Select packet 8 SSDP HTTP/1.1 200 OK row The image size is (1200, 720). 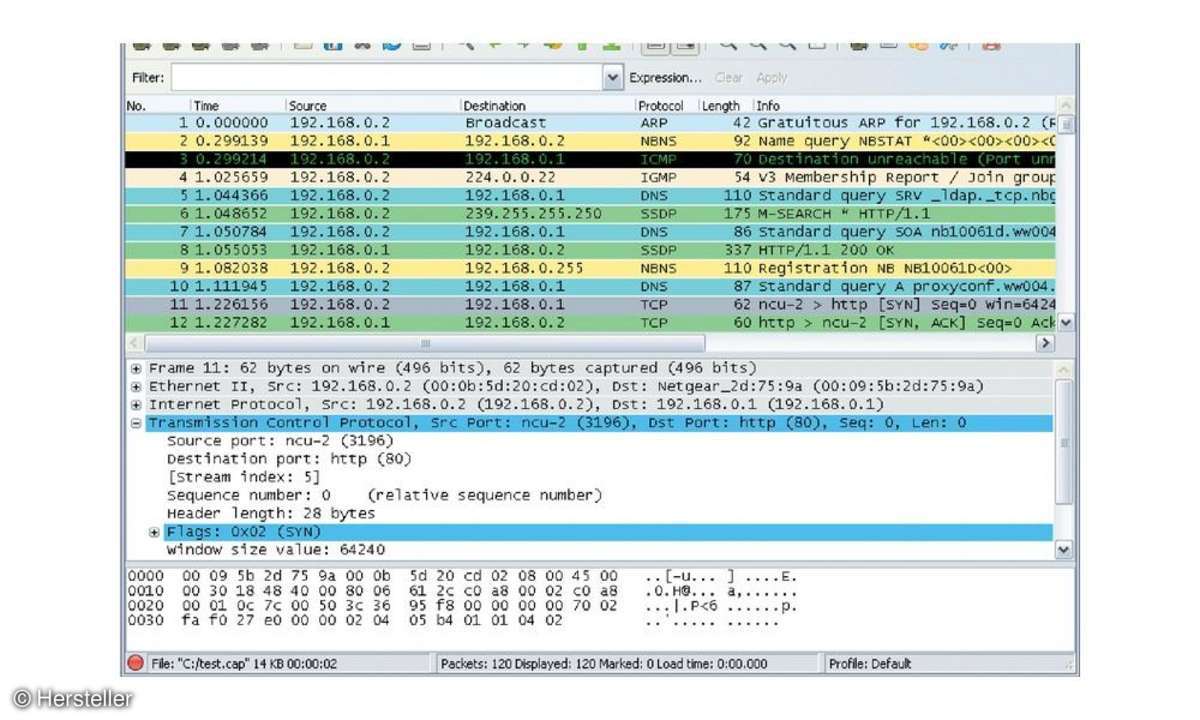590,249
